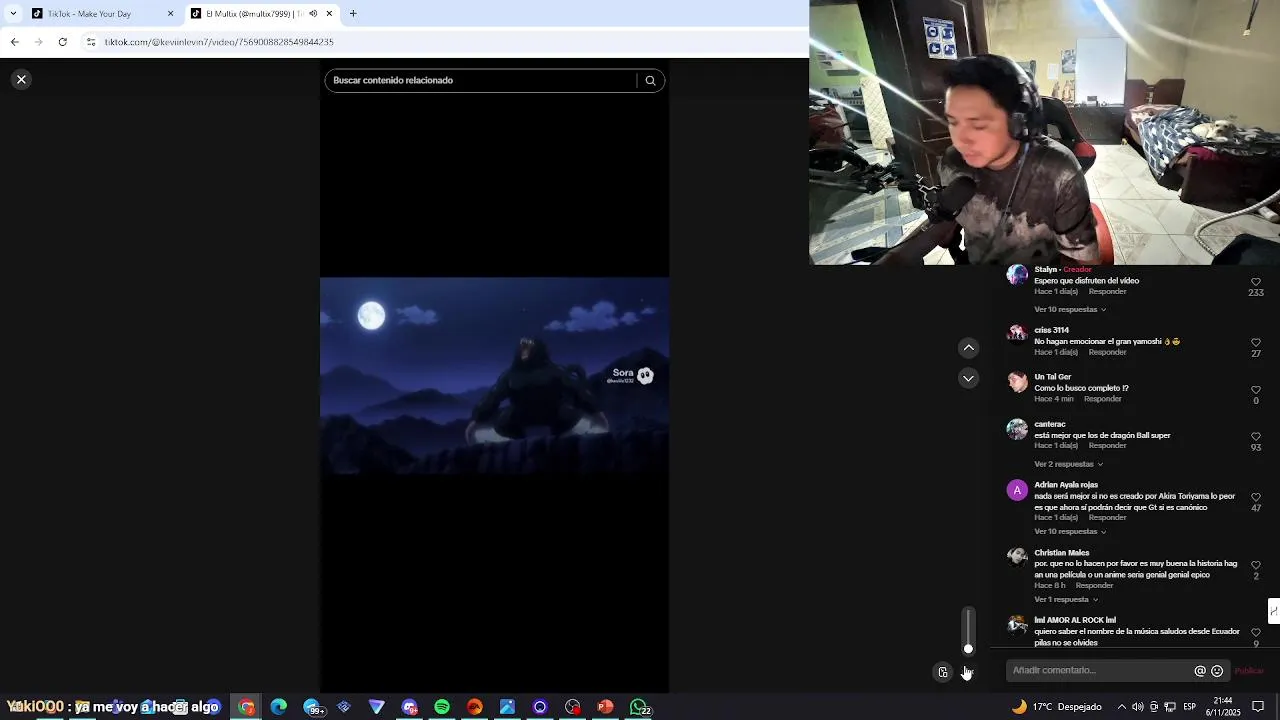Click the Publicar button
The height and width of the screenshot is (720, 1280).
1249,671
